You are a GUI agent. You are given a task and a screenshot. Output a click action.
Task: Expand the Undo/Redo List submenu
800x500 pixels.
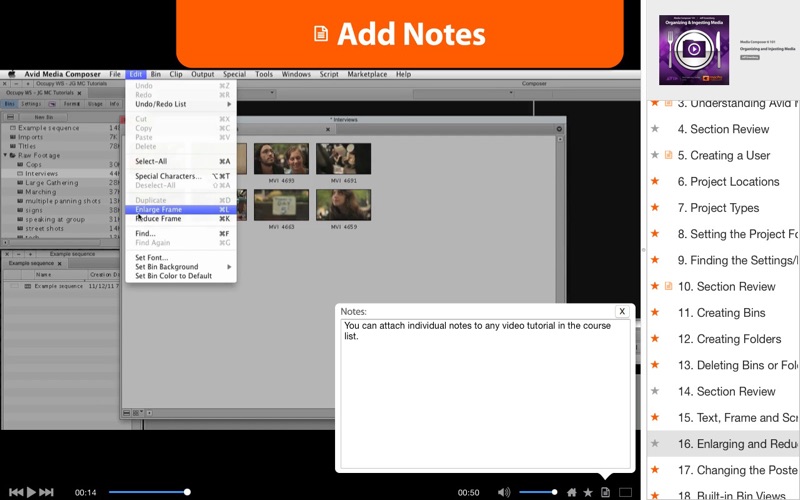click(x=181, y=104)
